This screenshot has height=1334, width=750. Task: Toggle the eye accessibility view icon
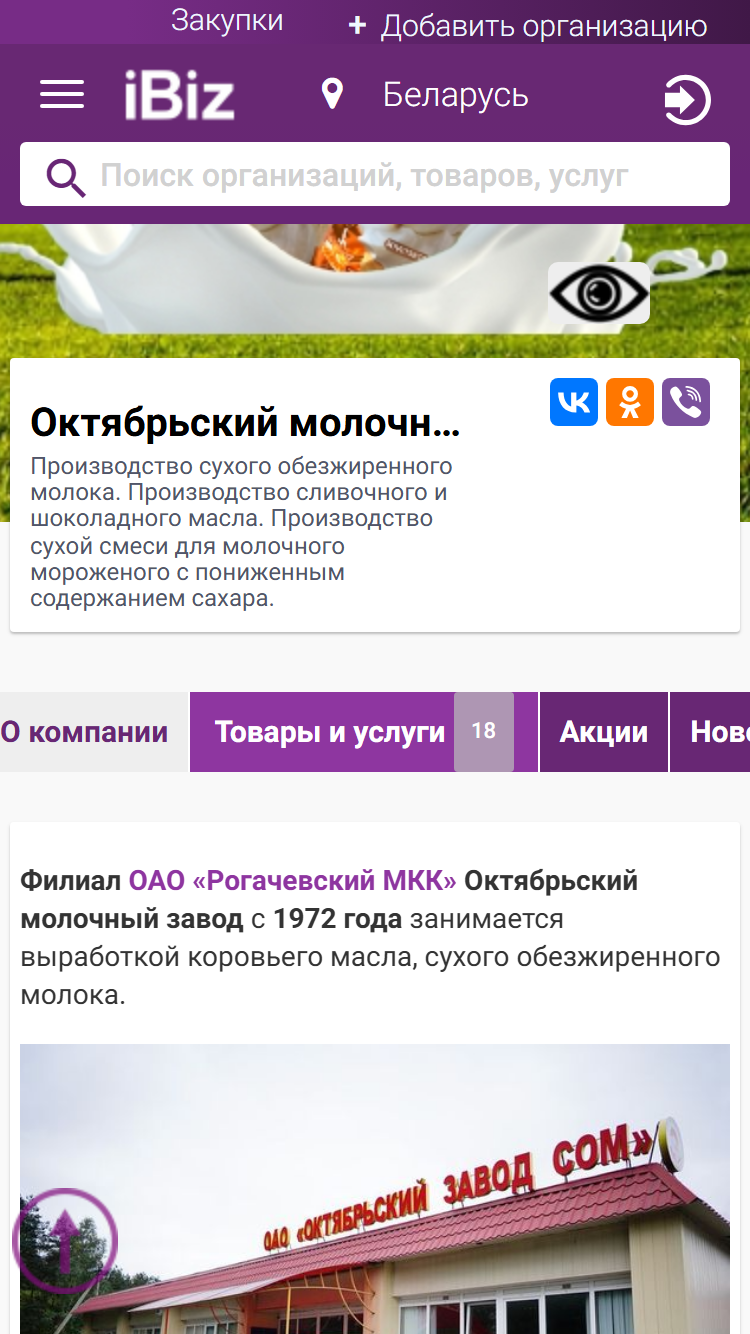pos(599,293)
